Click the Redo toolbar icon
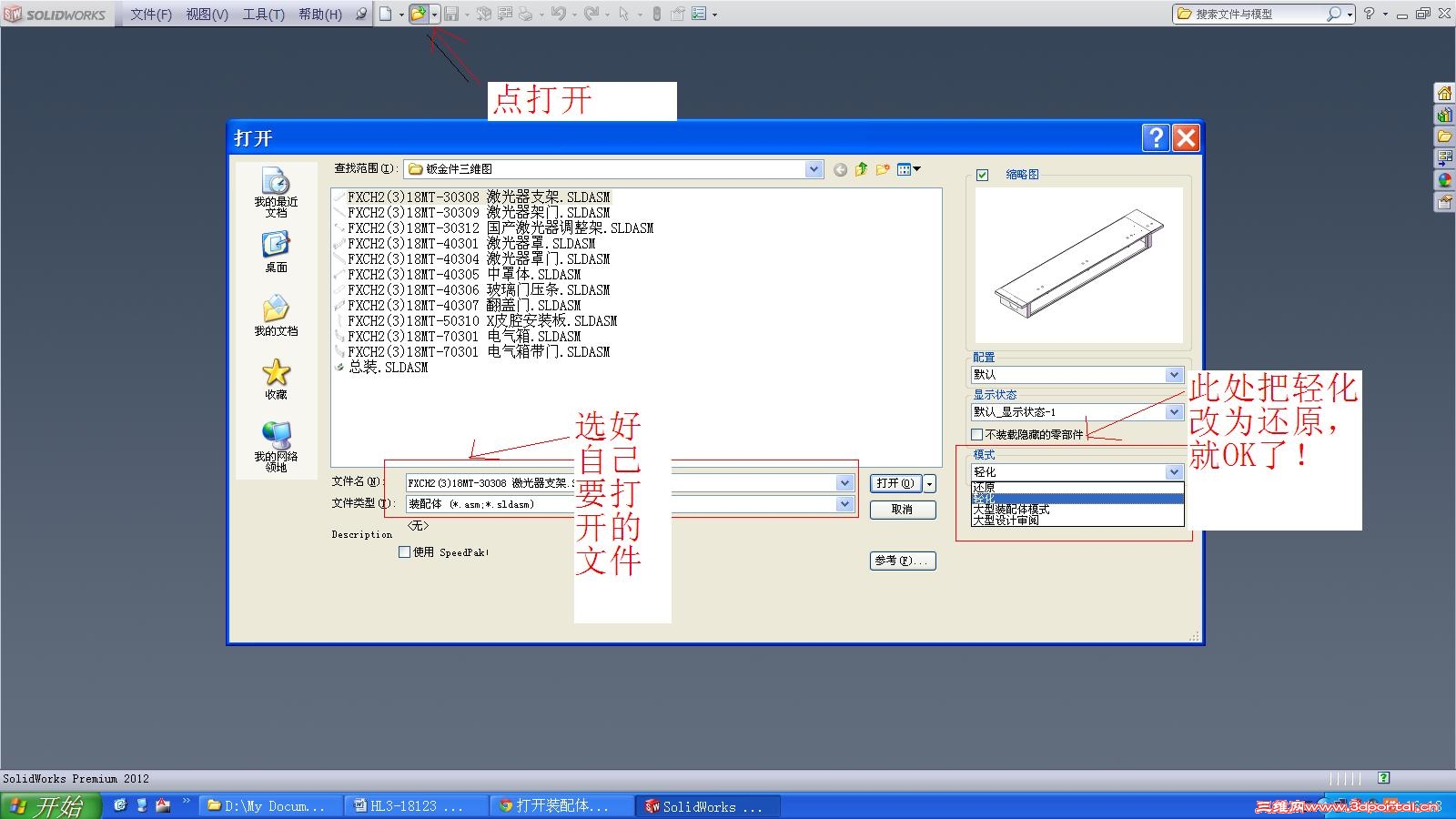The image size is (1456, 819). point(591,14)
